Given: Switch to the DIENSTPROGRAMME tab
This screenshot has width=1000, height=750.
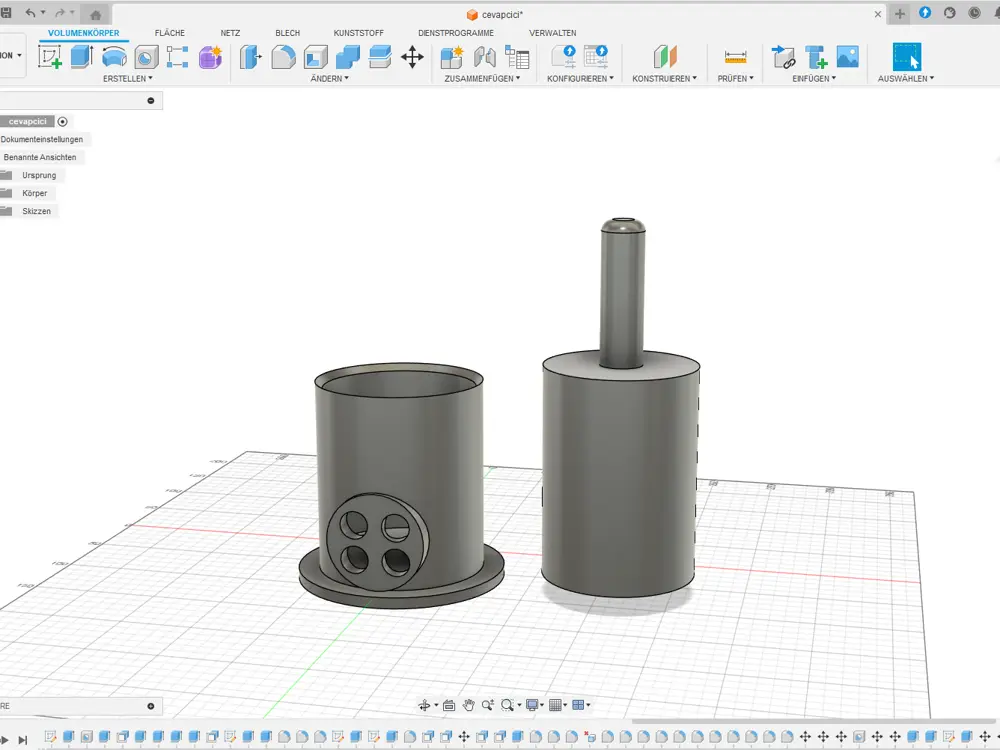Looking at the screenshot, I should pos(456,33).
